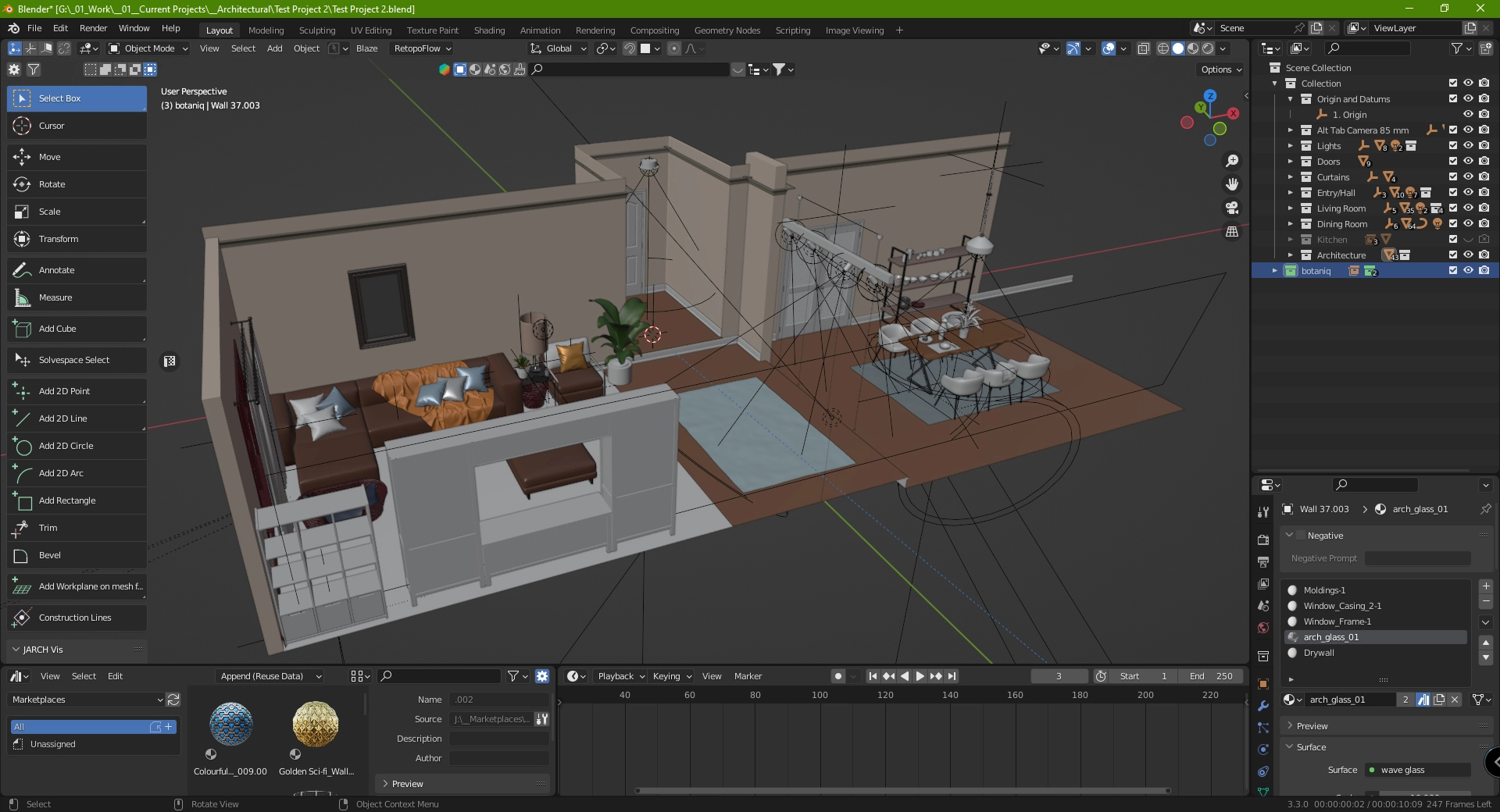
Task: Open the Marketplaces library dropdown
Action: 87,700
